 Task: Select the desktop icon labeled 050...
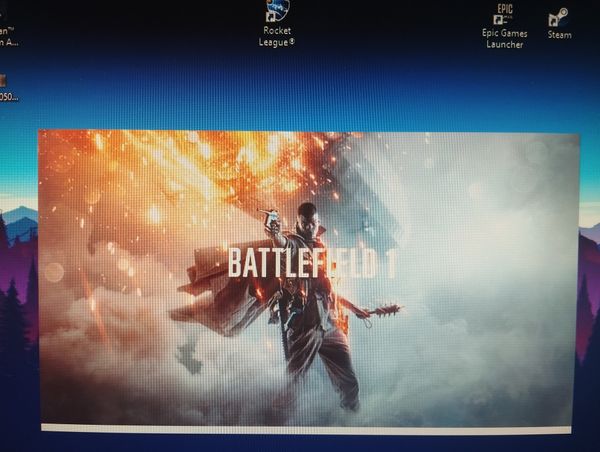(7, 88)
